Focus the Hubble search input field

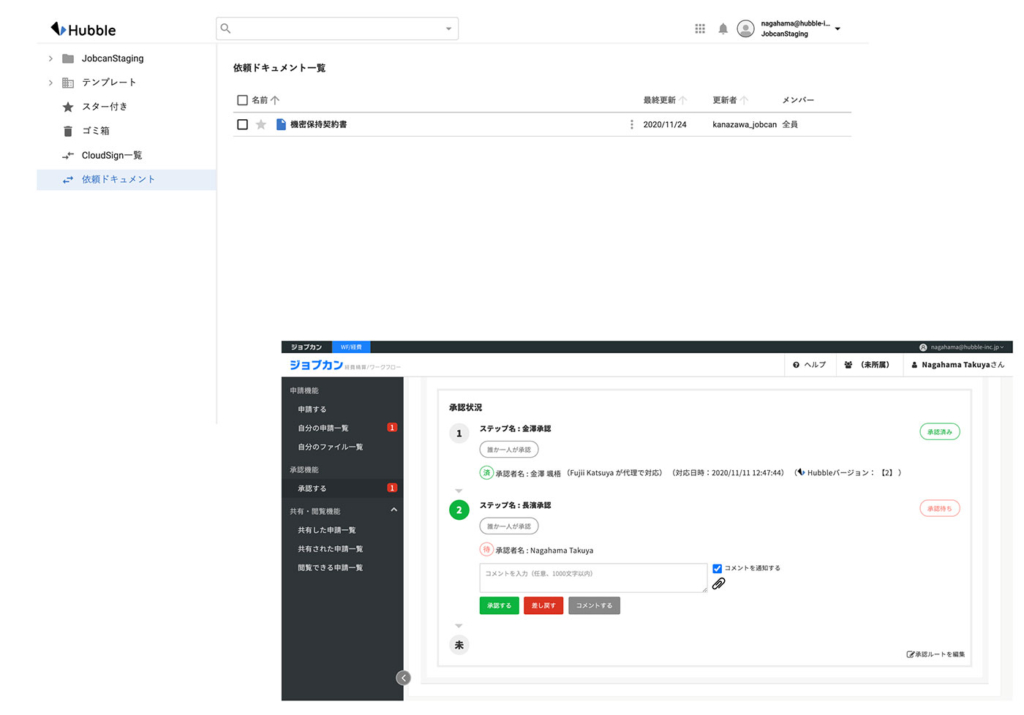pos(337,29)
